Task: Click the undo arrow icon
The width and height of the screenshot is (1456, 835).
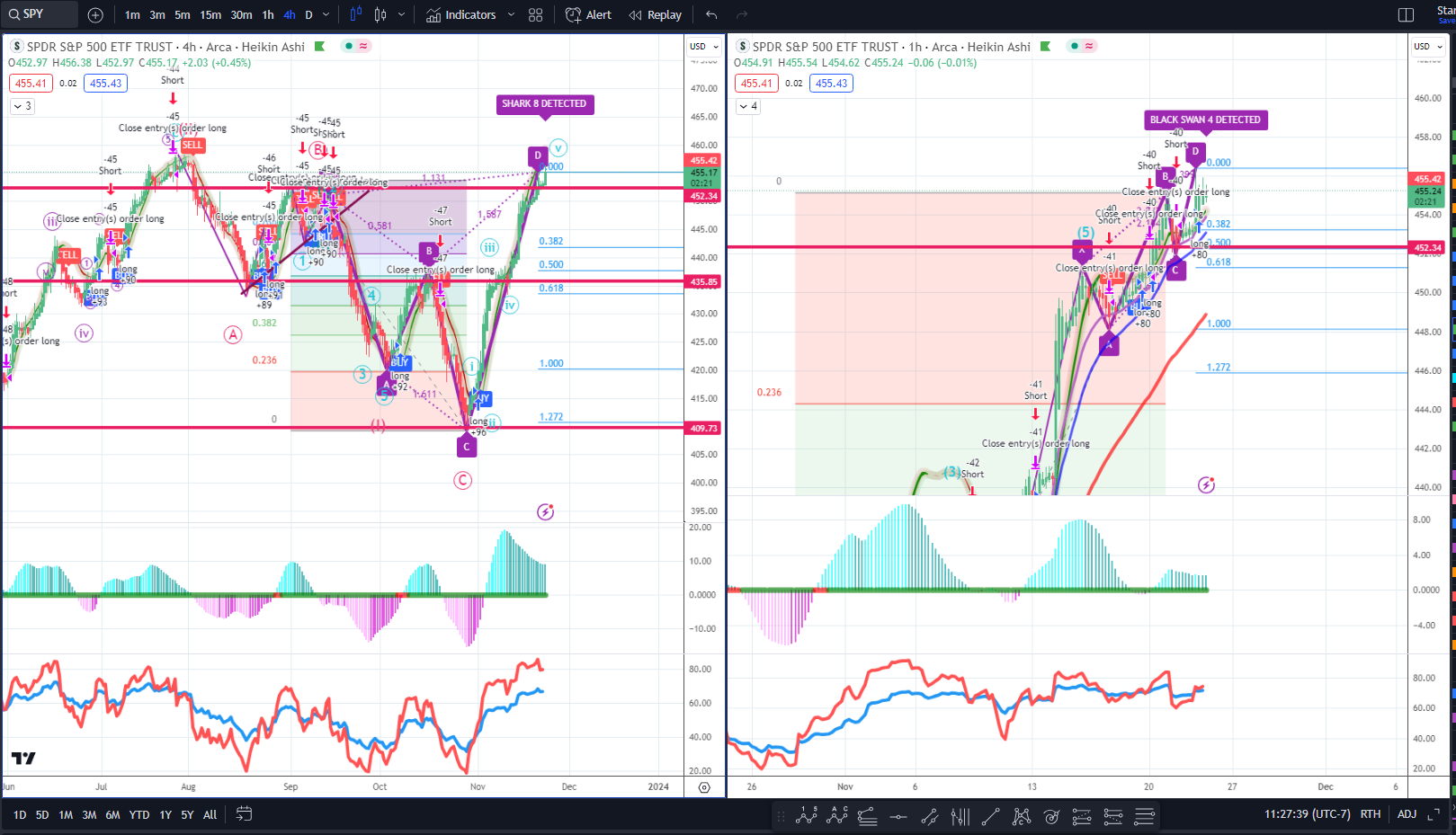Action: [x=711, y=15]
